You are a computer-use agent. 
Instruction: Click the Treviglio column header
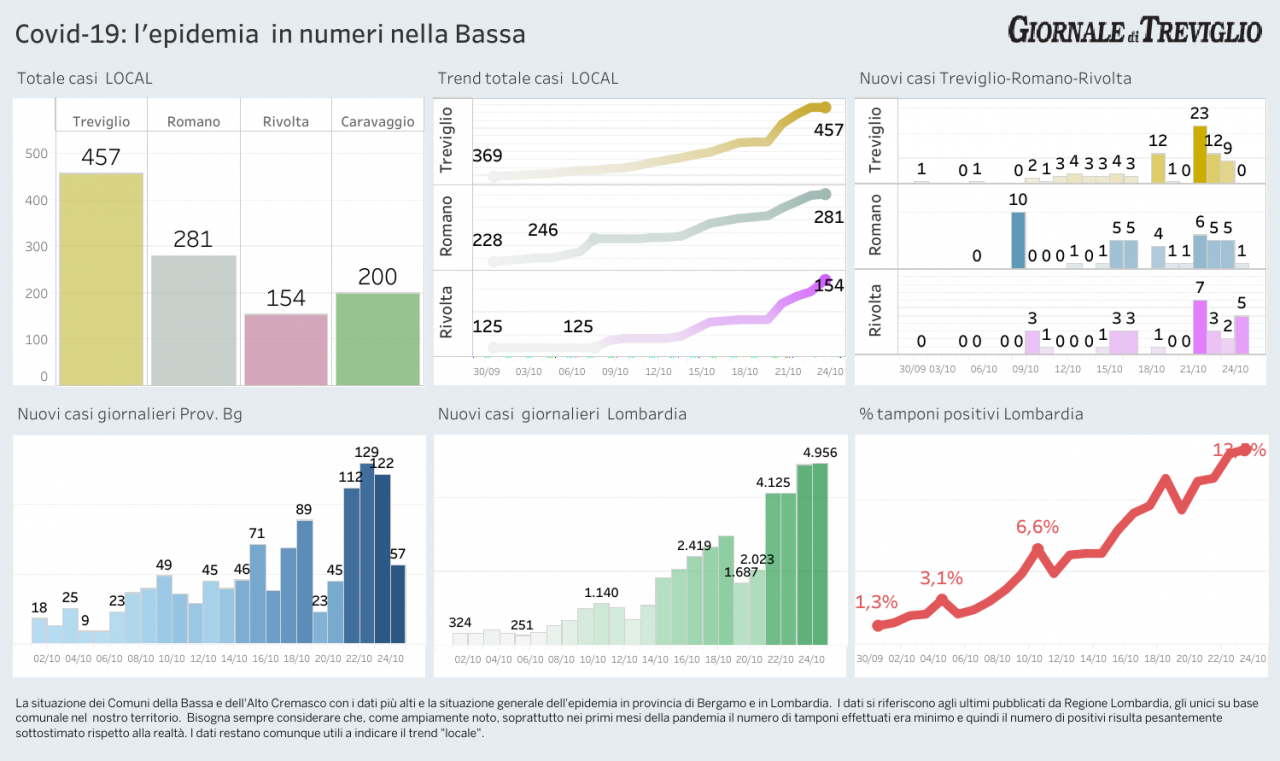point(101,121)
